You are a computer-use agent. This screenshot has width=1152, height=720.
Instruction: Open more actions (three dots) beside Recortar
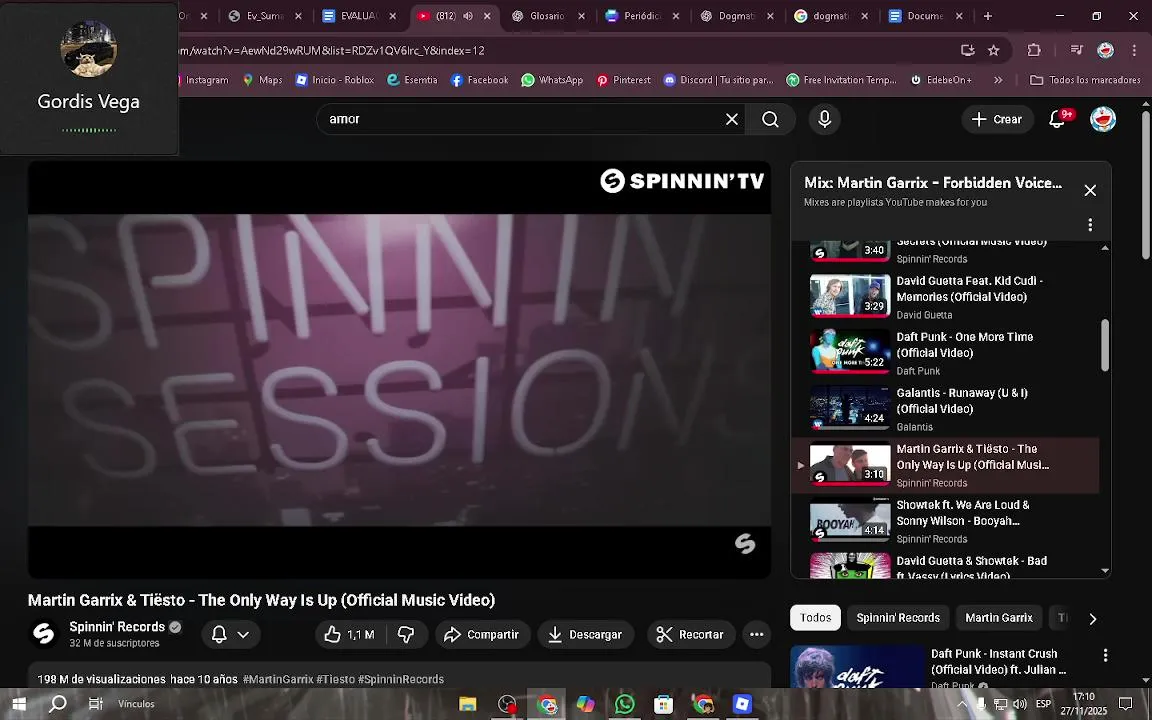pyautogui.click(x=757, y=634)
